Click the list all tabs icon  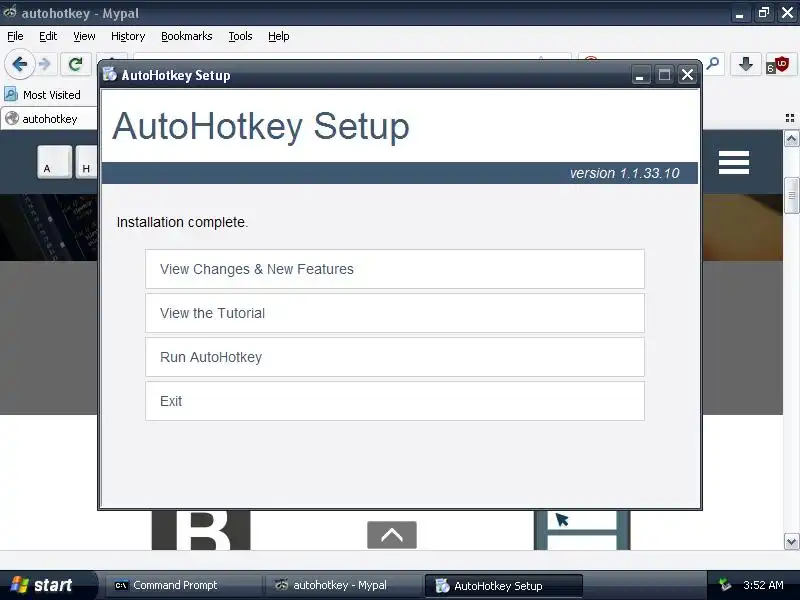[790, 118]
